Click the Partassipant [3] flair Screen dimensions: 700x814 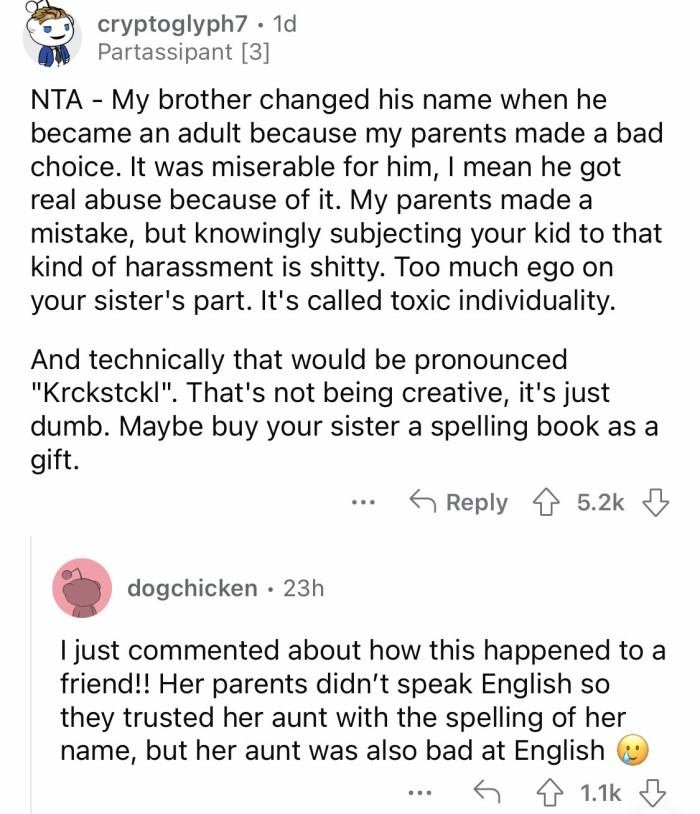[x=184, y=50]
